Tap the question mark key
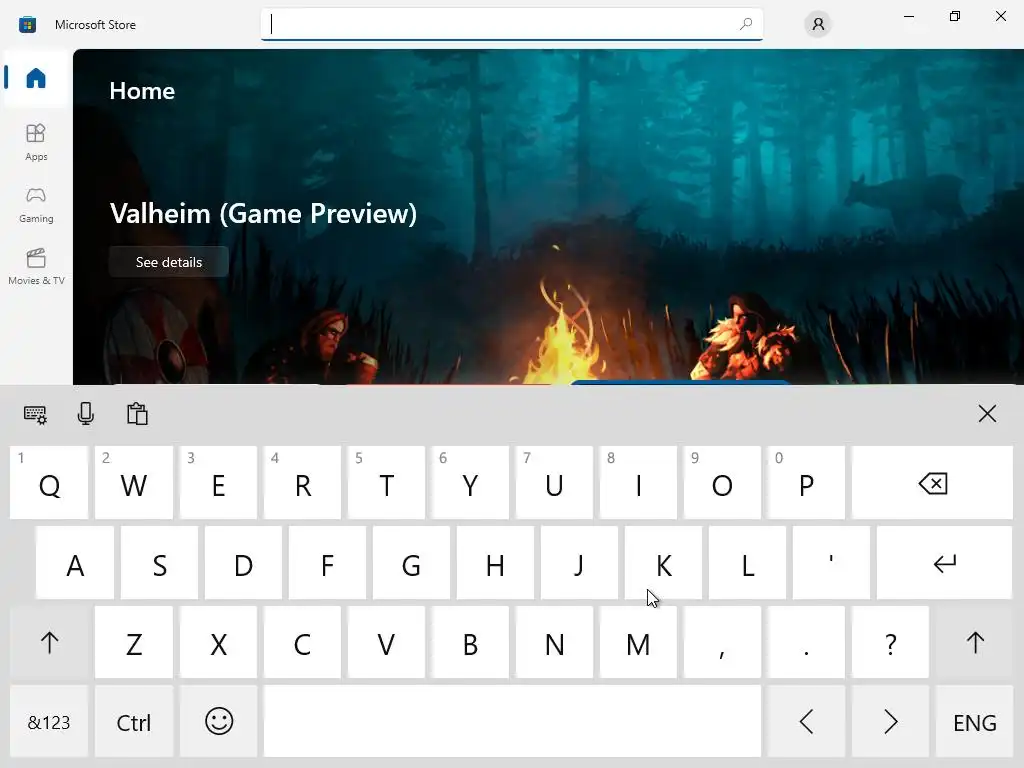 [x=890, y=643]
